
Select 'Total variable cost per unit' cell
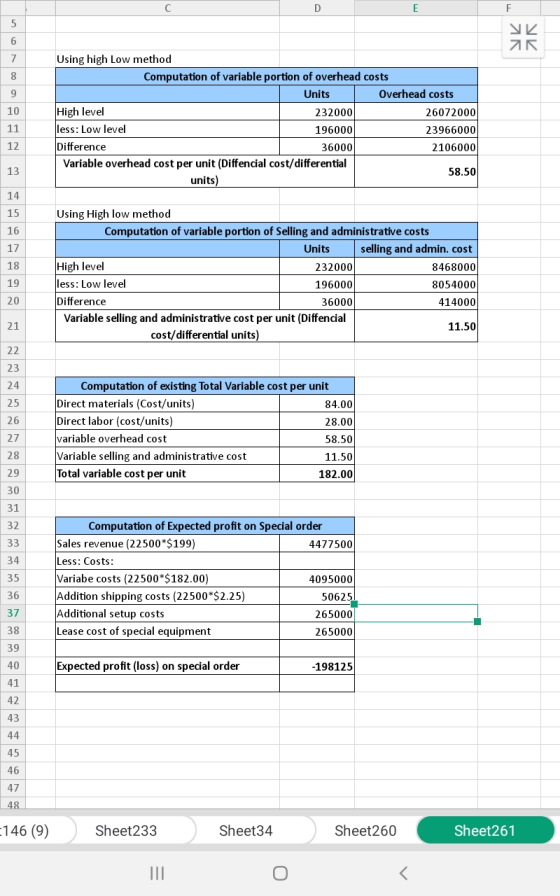click(x=167, y=473)
